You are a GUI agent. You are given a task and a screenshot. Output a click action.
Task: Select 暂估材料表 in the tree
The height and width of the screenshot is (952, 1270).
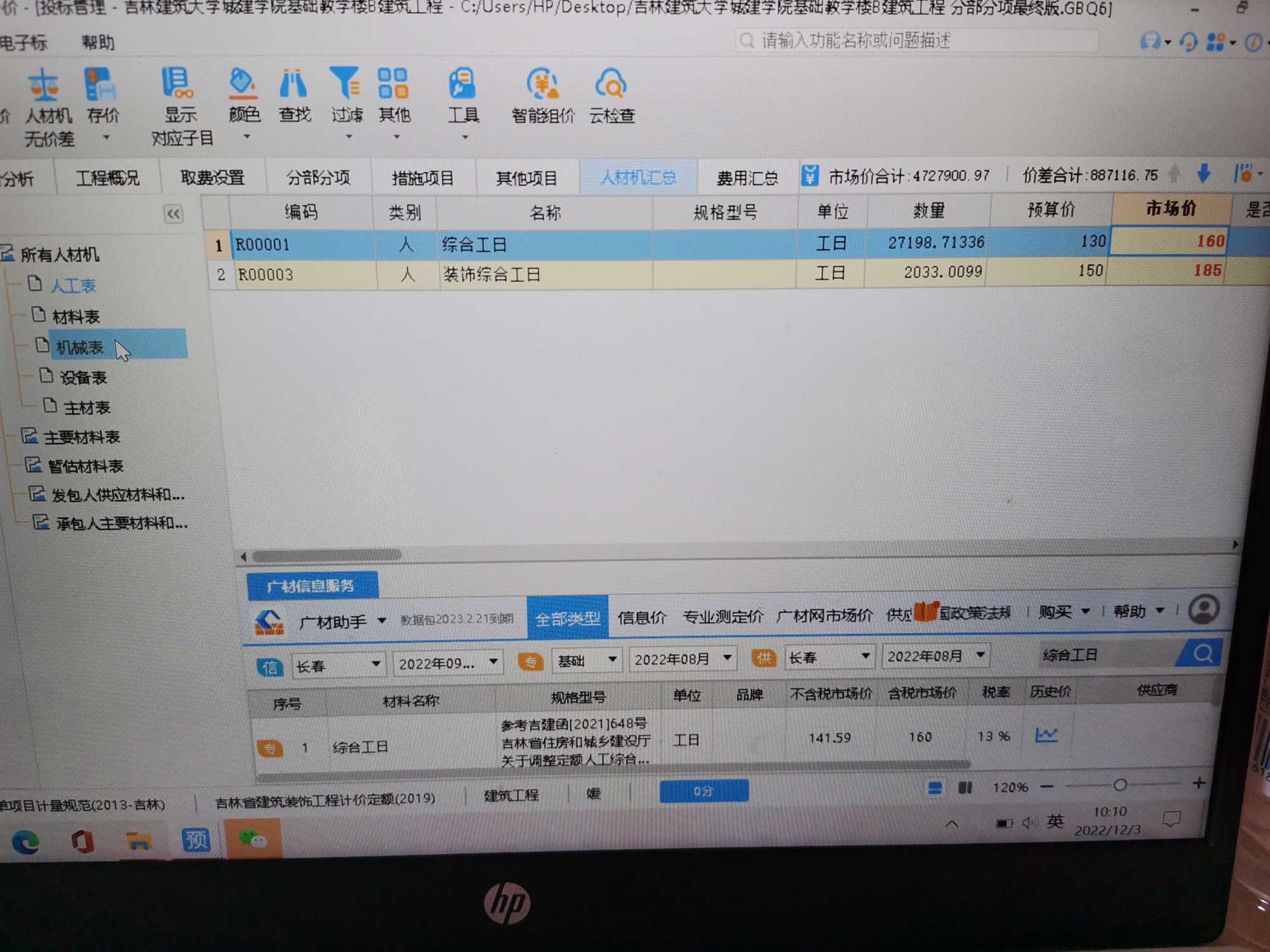click(85, 466)
